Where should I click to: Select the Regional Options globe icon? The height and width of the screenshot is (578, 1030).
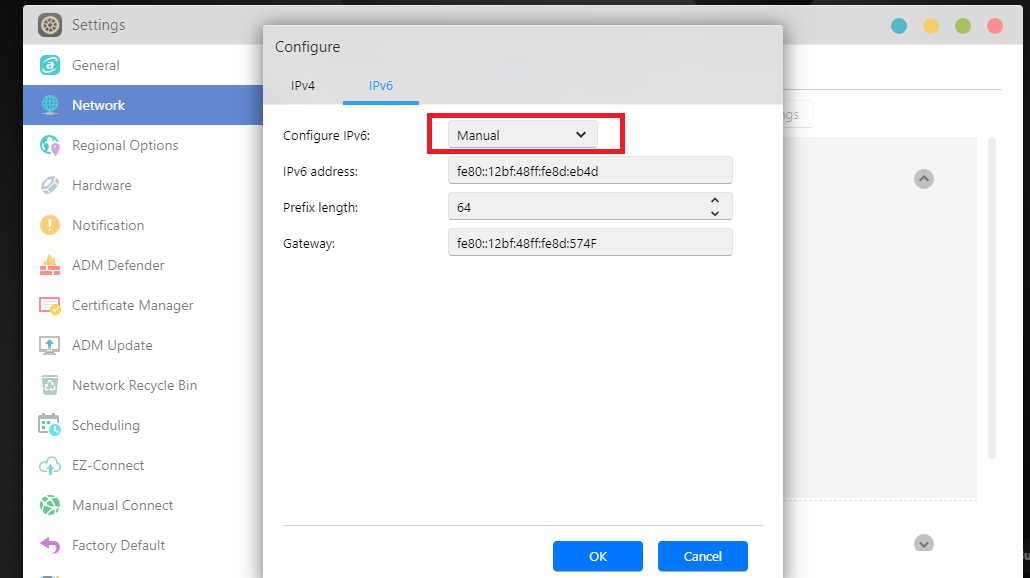48,145
